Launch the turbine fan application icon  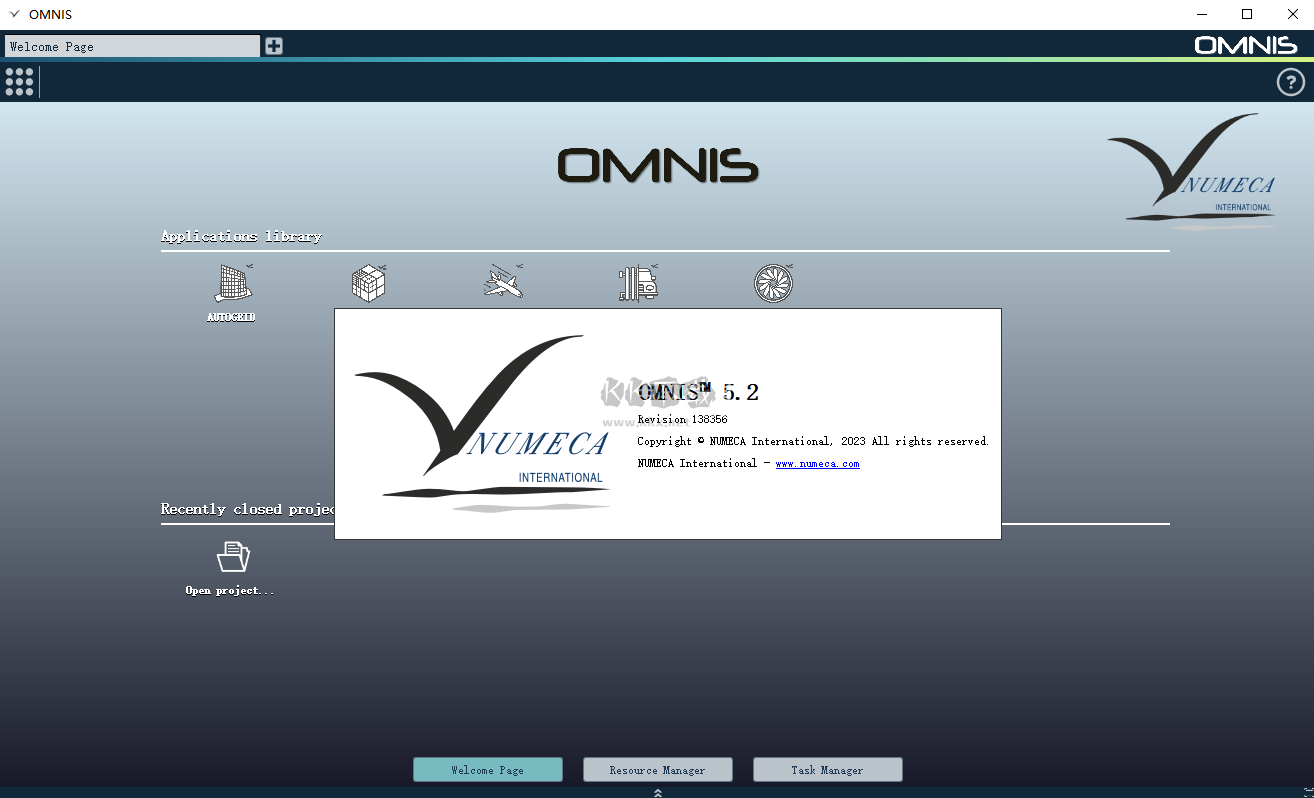coord(773,283)
